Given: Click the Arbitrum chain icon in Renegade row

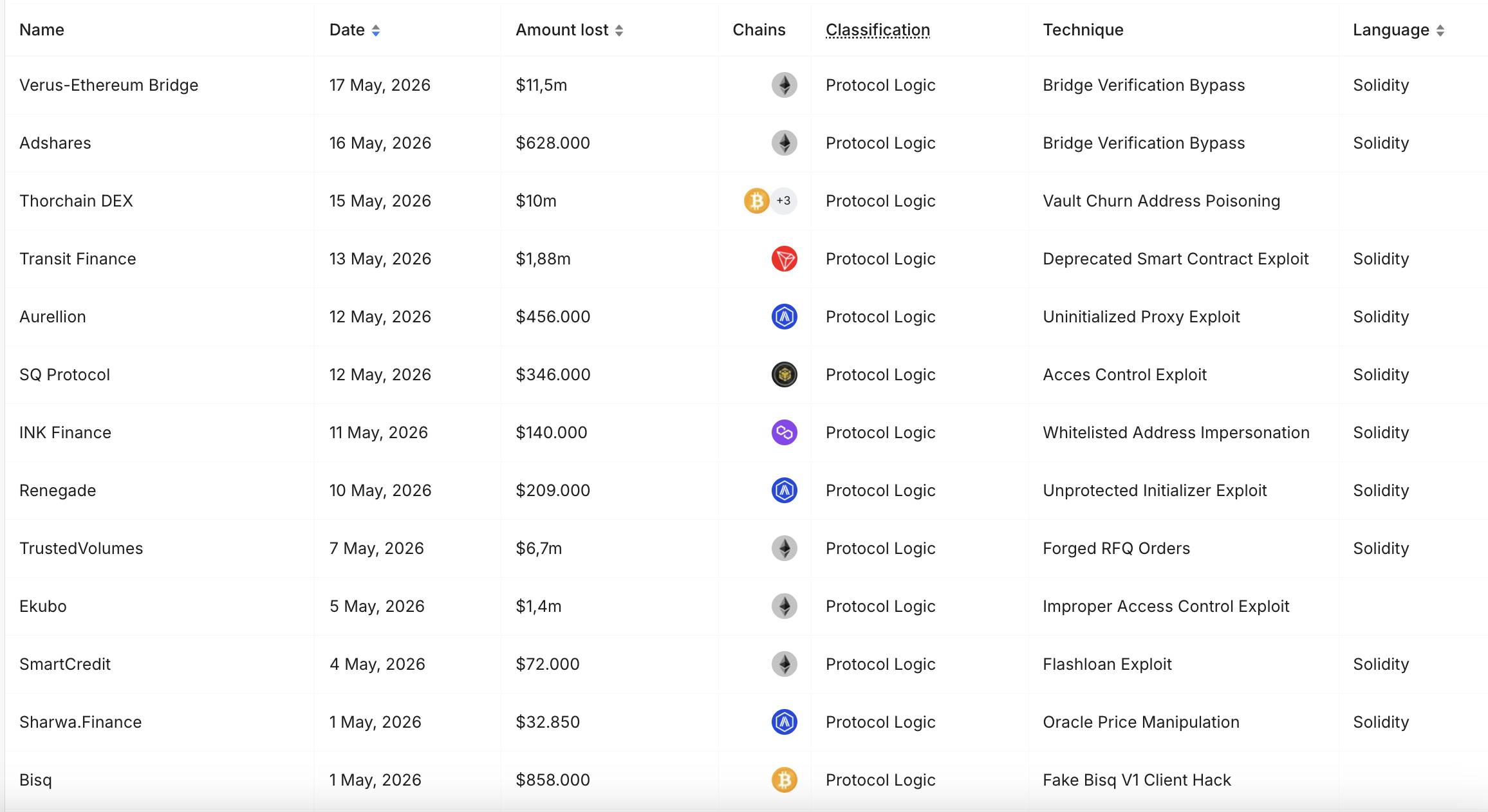Looking at the screenshot, I should [x=784, y=490].
